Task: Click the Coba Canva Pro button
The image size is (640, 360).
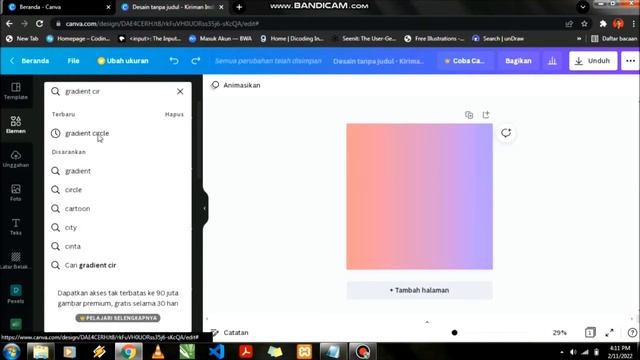Action: [464, 61]
